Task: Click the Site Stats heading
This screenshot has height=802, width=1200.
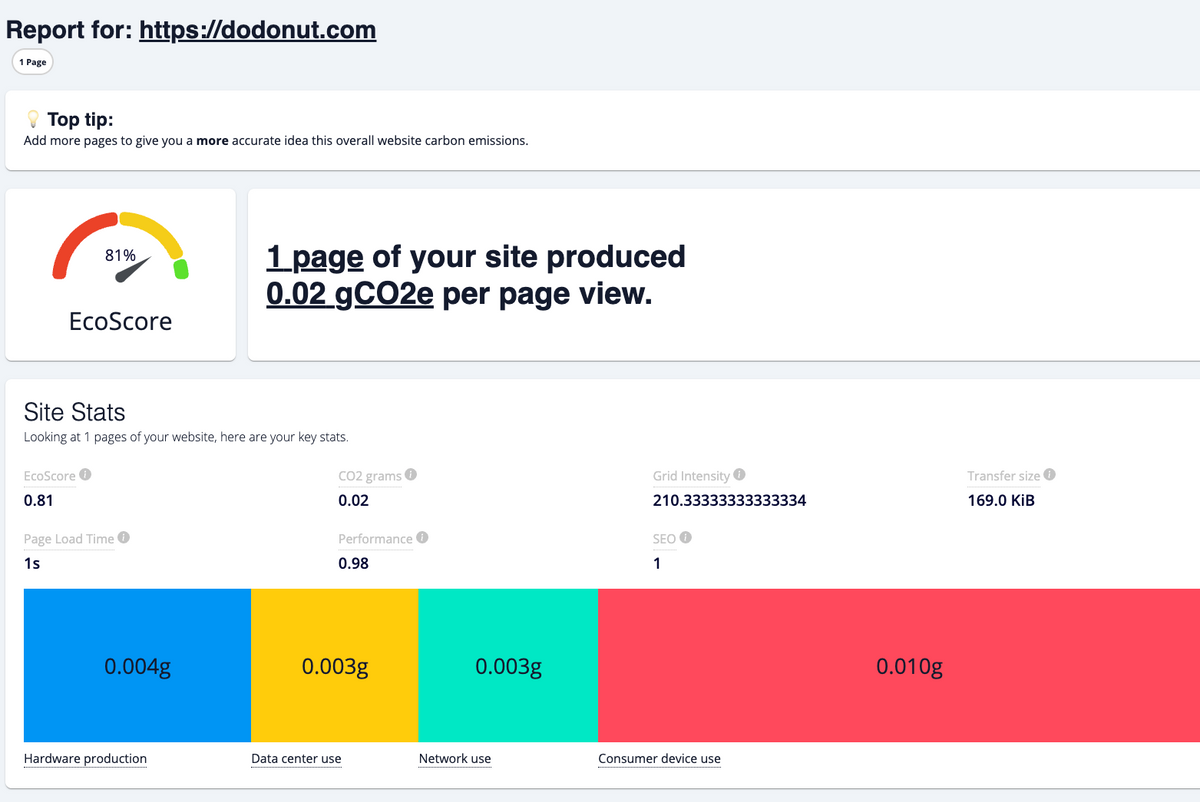Action: (75, 412)
